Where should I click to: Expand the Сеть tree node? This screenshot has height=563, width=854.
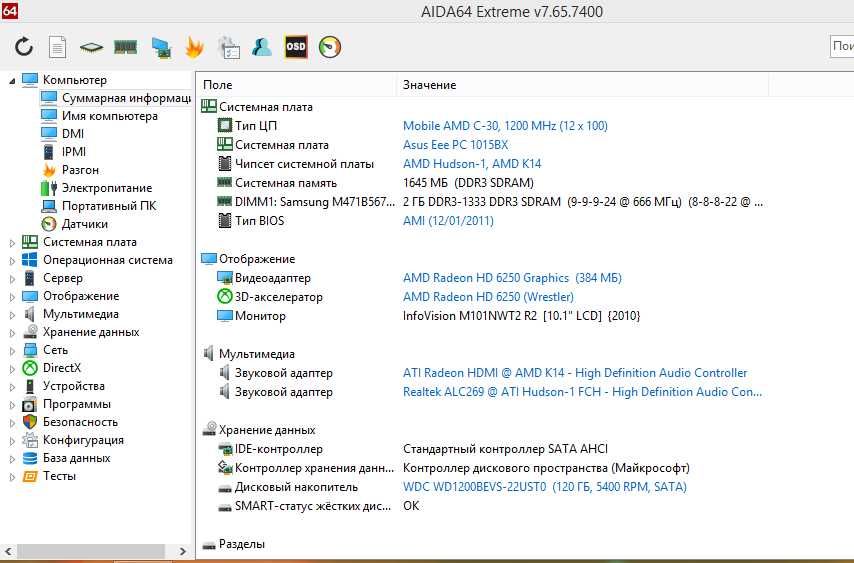[x=12, y=351]
